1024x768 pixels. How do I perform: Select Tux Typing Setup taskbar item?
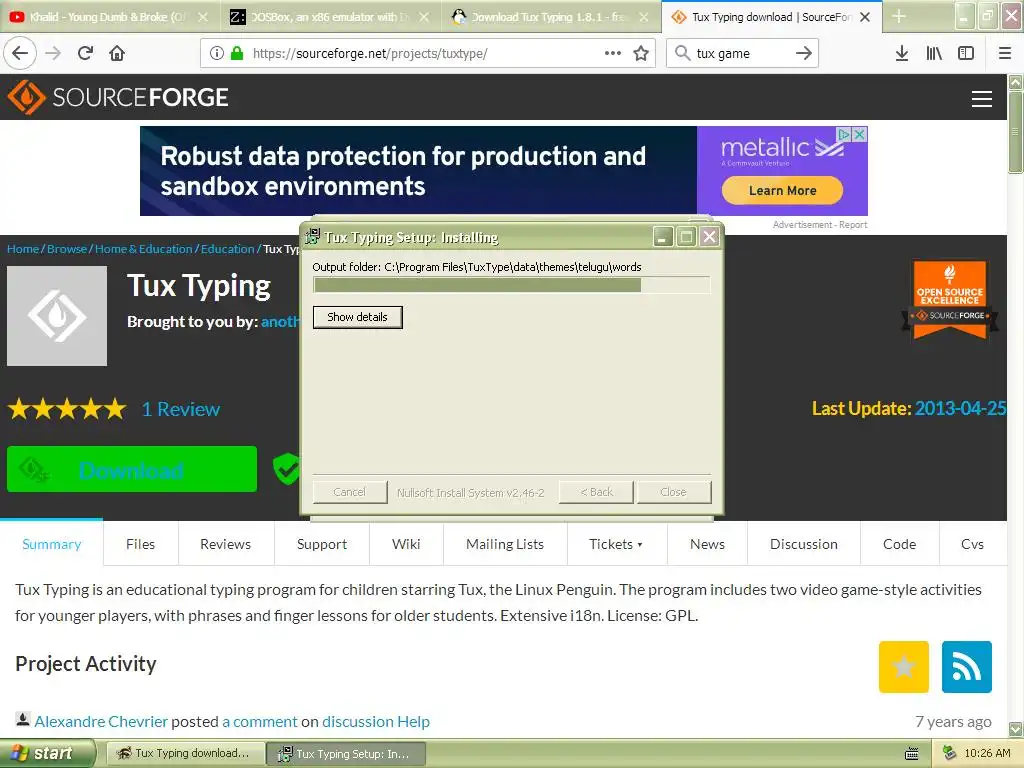tap(347, 754)
